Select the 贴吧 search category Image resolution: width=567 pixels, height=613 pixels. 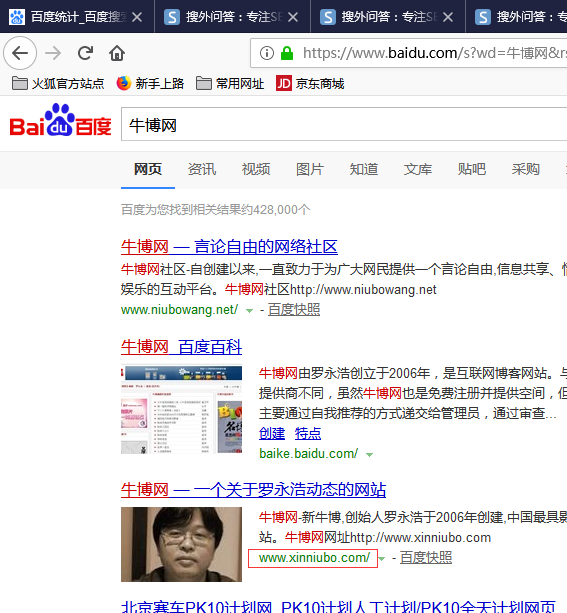pos(472,169)
